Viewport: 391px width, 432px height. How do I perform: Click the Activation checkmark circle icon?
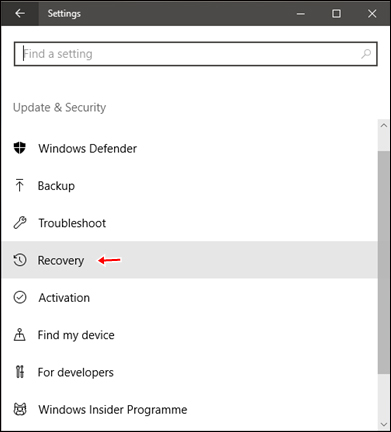pyautogui.click(x=20, y=297)
